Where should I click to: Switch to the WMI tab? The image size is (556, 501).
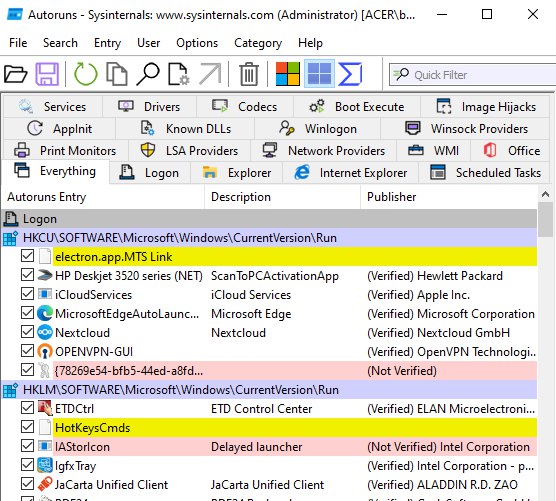(434, 151)
